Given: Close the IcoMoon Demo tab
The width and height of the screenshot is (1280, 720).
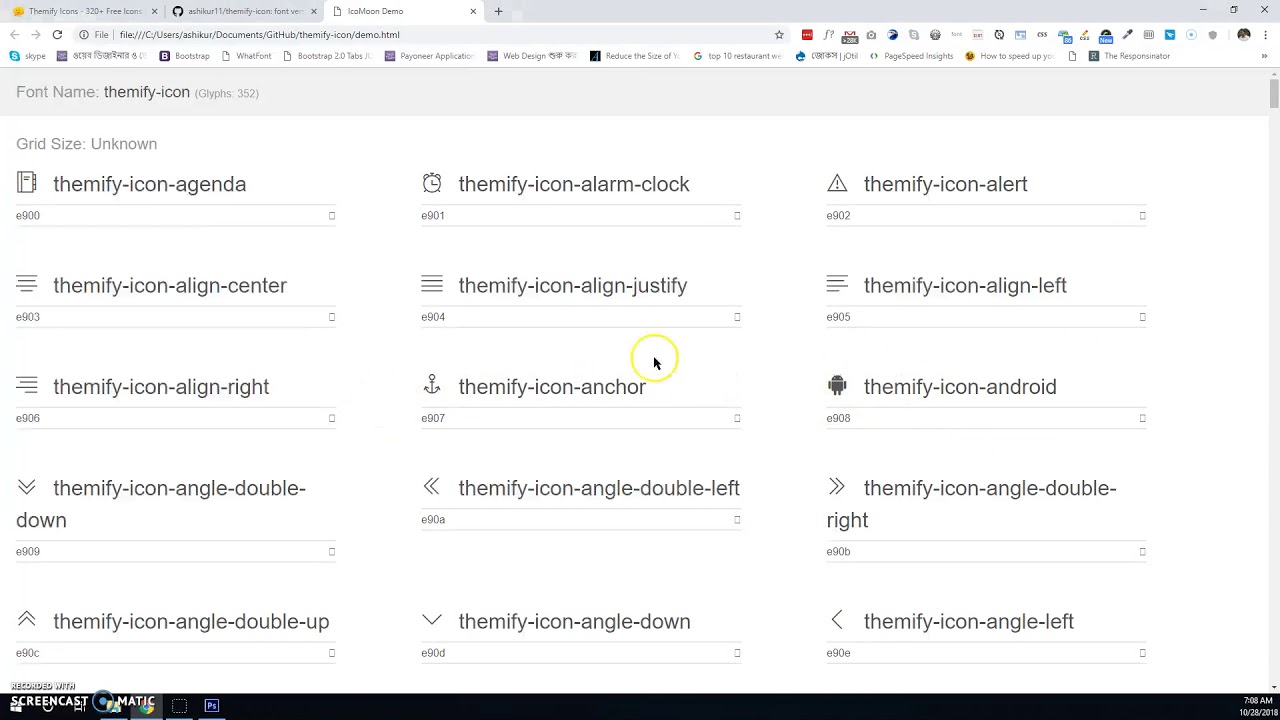Looking at the screenshot, I should 473,11.
